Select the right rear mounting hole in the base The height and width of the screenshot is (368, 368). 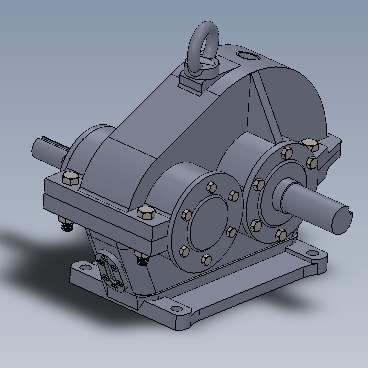313,253
